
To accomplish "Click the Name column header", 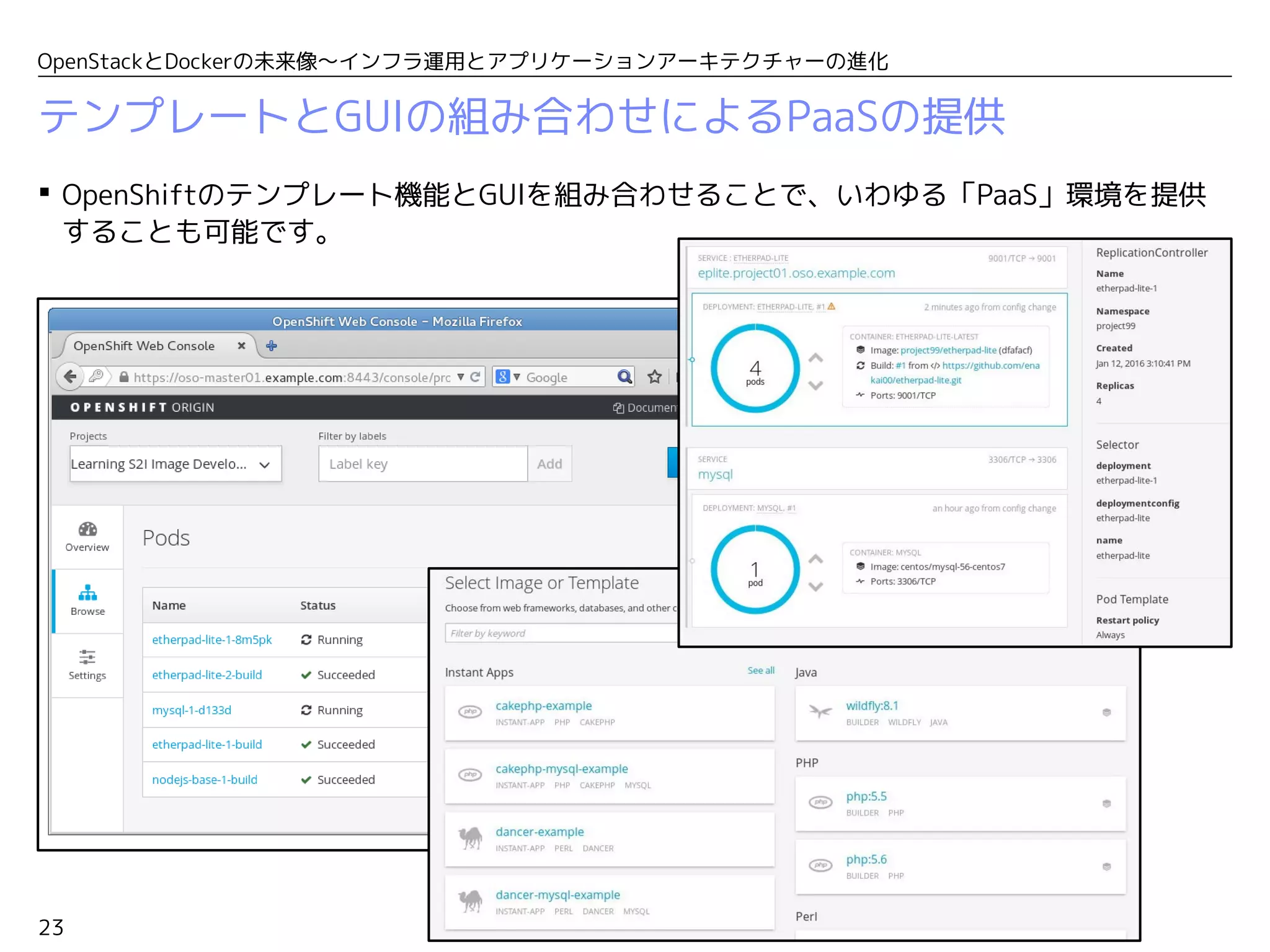I will 169,606.
